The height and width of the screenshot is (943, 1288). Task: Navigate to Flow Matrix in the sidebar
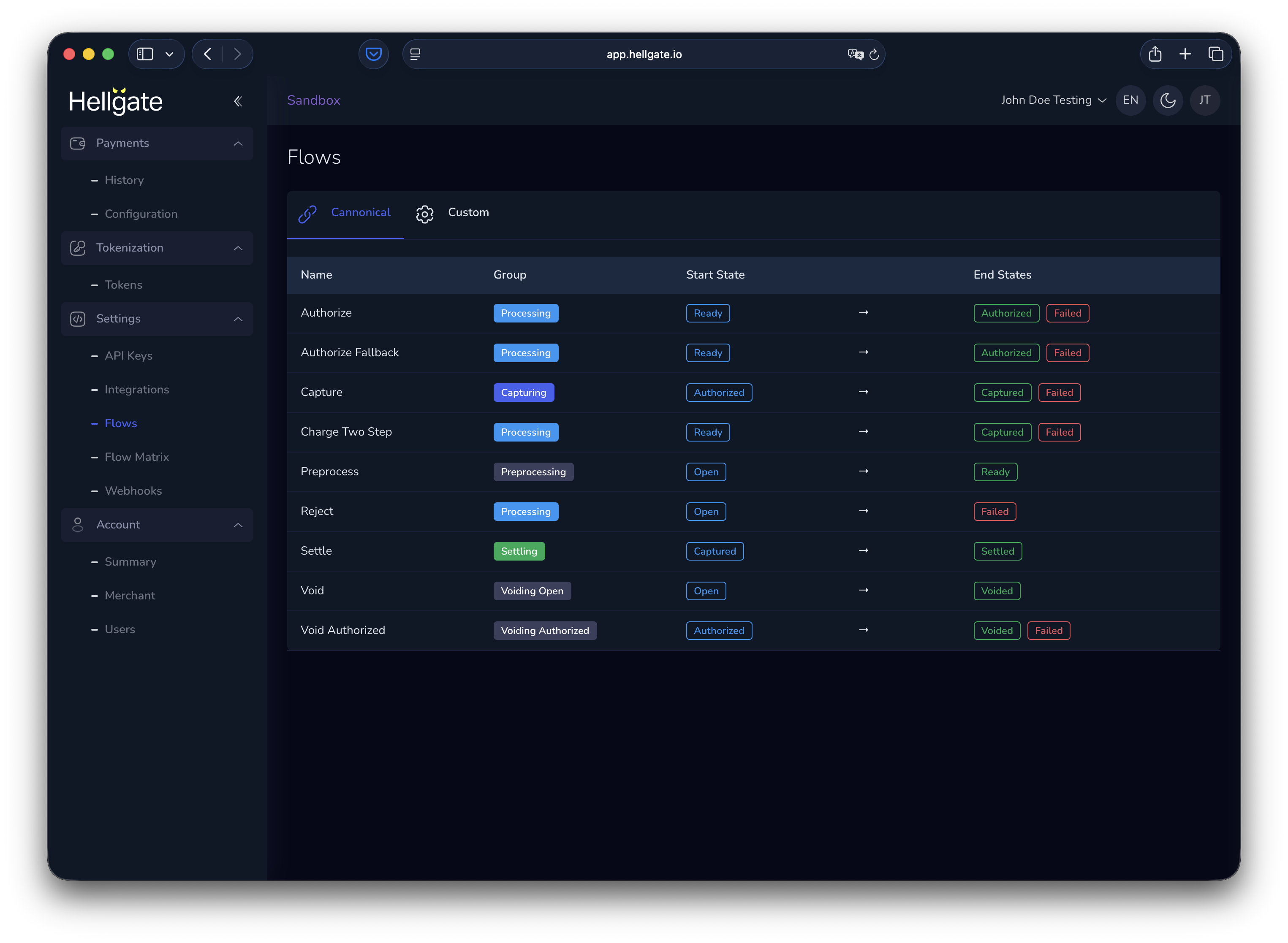pos(136,457)
